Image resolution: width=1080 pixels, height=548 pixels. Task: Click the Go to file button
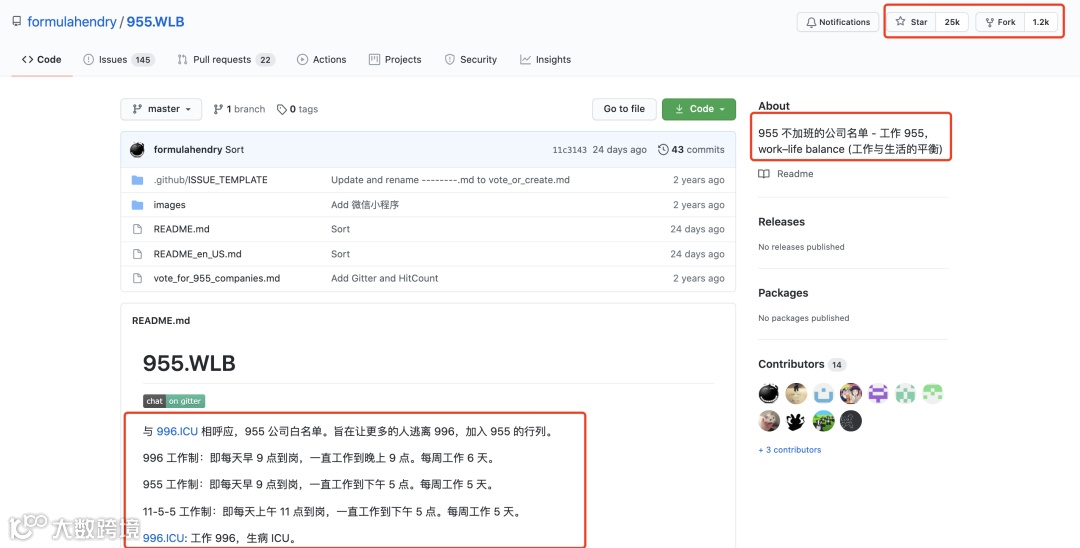click(x=624, y=109)
